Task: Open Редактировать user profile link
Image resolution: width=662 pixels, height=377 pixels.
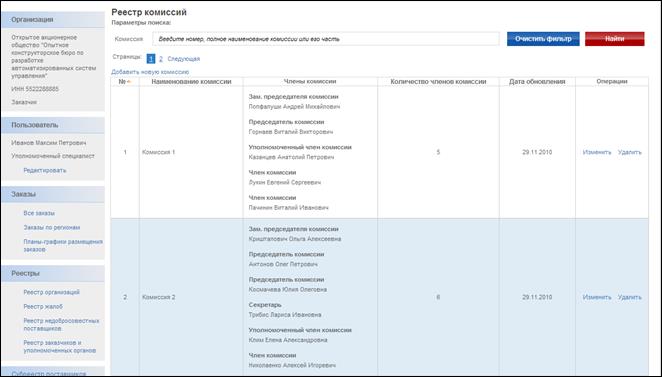Action: pos(45,171)
